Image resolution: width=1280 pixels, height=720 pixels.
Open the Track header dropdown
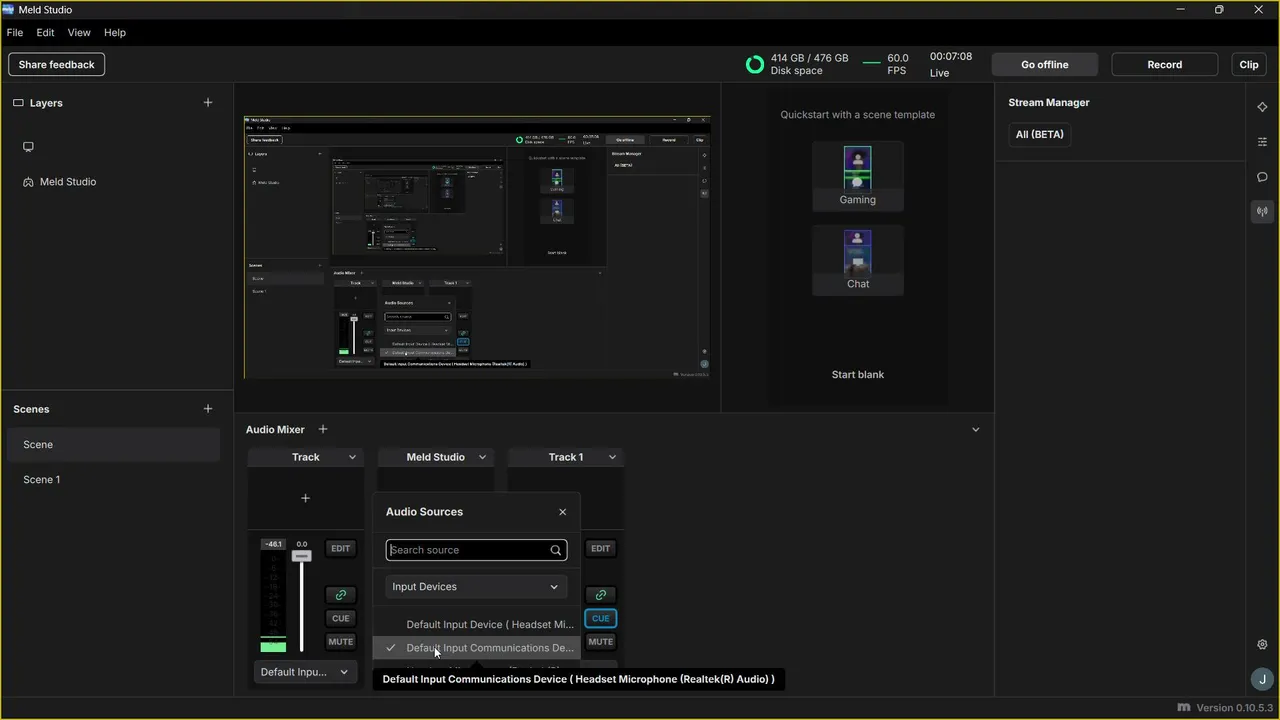click(x=352, y=457)
